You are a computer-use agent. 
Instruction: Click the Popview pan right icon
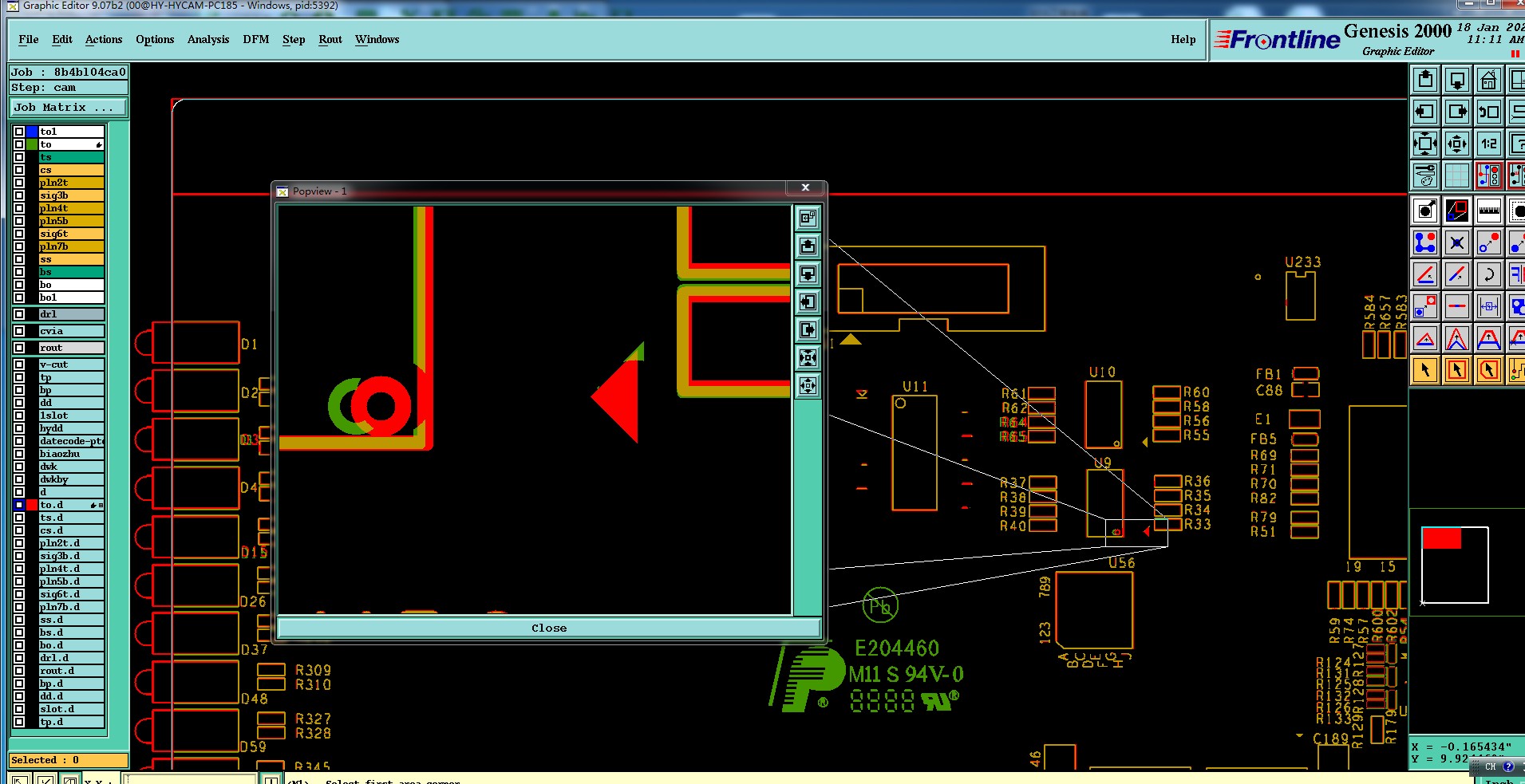coord(808,329)
